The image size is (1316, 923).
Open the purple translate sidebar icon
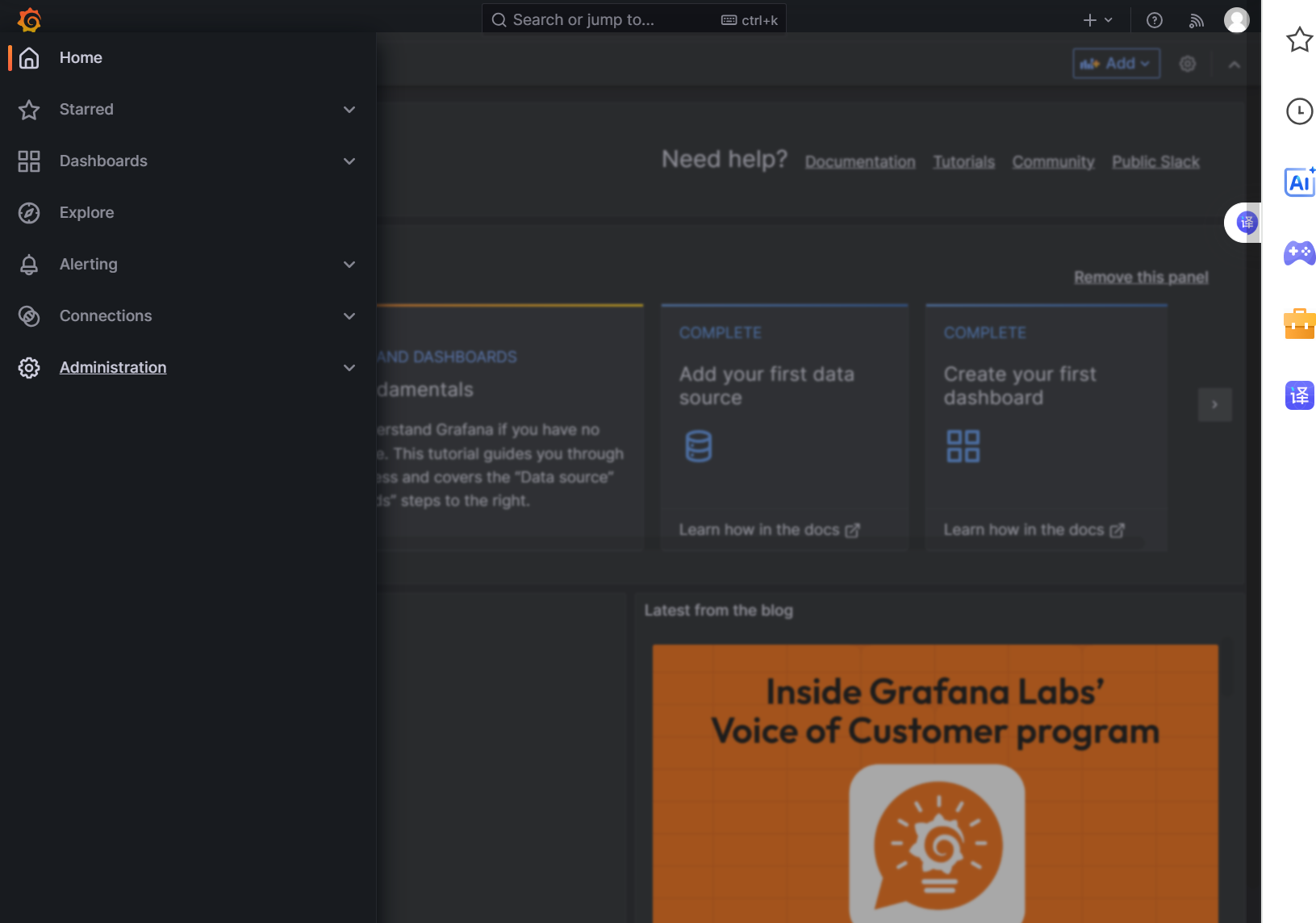(1299, 395)
